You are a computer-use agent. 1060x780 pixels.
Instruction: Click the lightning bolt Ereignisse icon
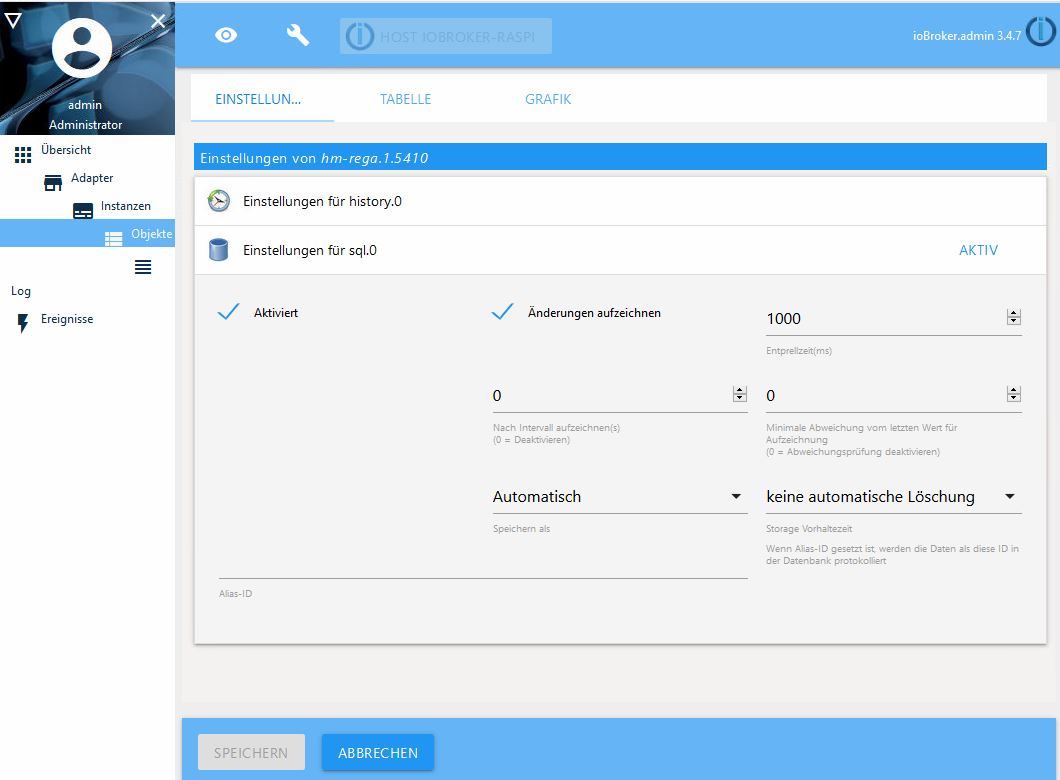[x=23, y=324]
